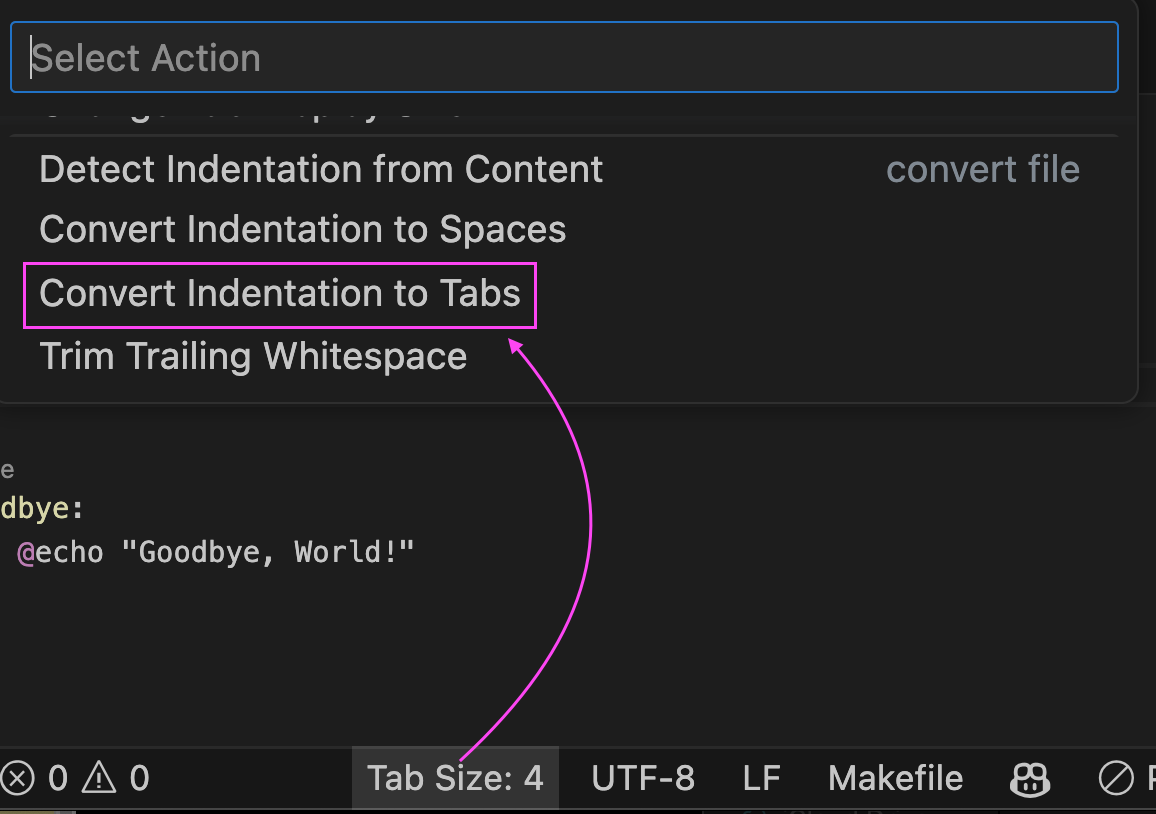The height and width of the screenshot is (814, 1156).
Task: Run Trim Trailing Whitespace action
Action: [253, 357]
